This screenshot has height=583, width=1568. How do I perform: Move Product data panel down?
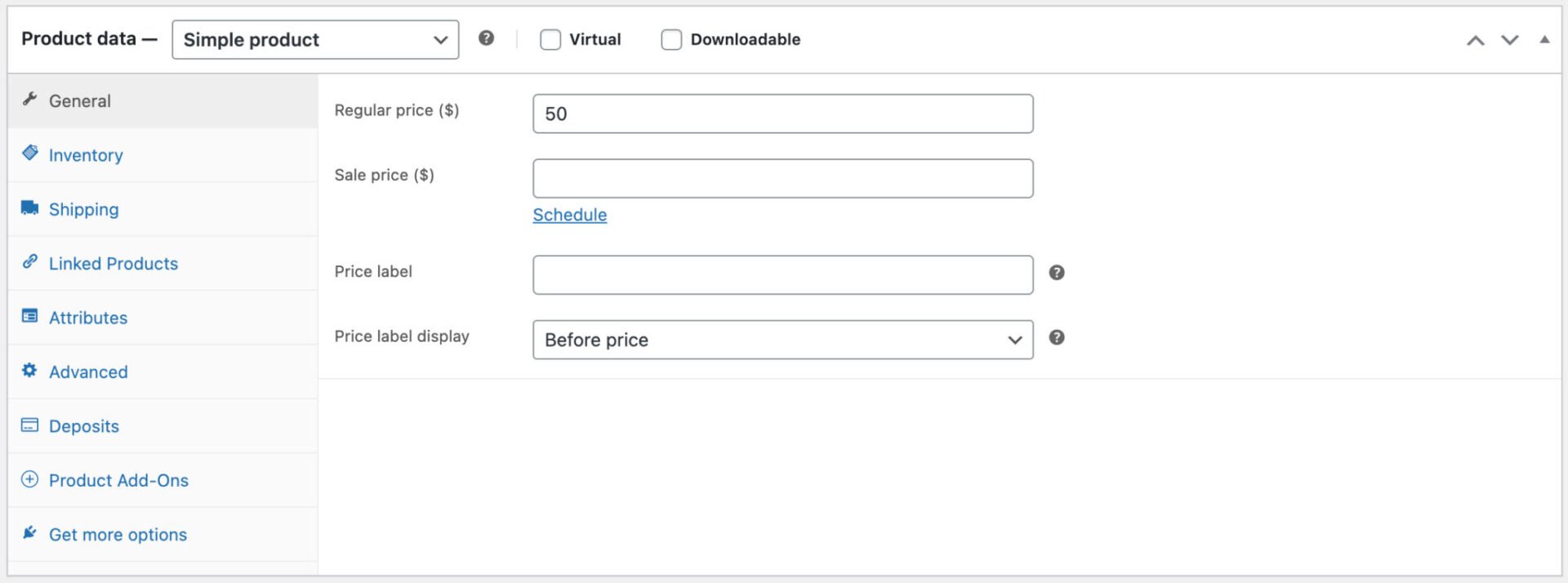[x=1510, y=40]
